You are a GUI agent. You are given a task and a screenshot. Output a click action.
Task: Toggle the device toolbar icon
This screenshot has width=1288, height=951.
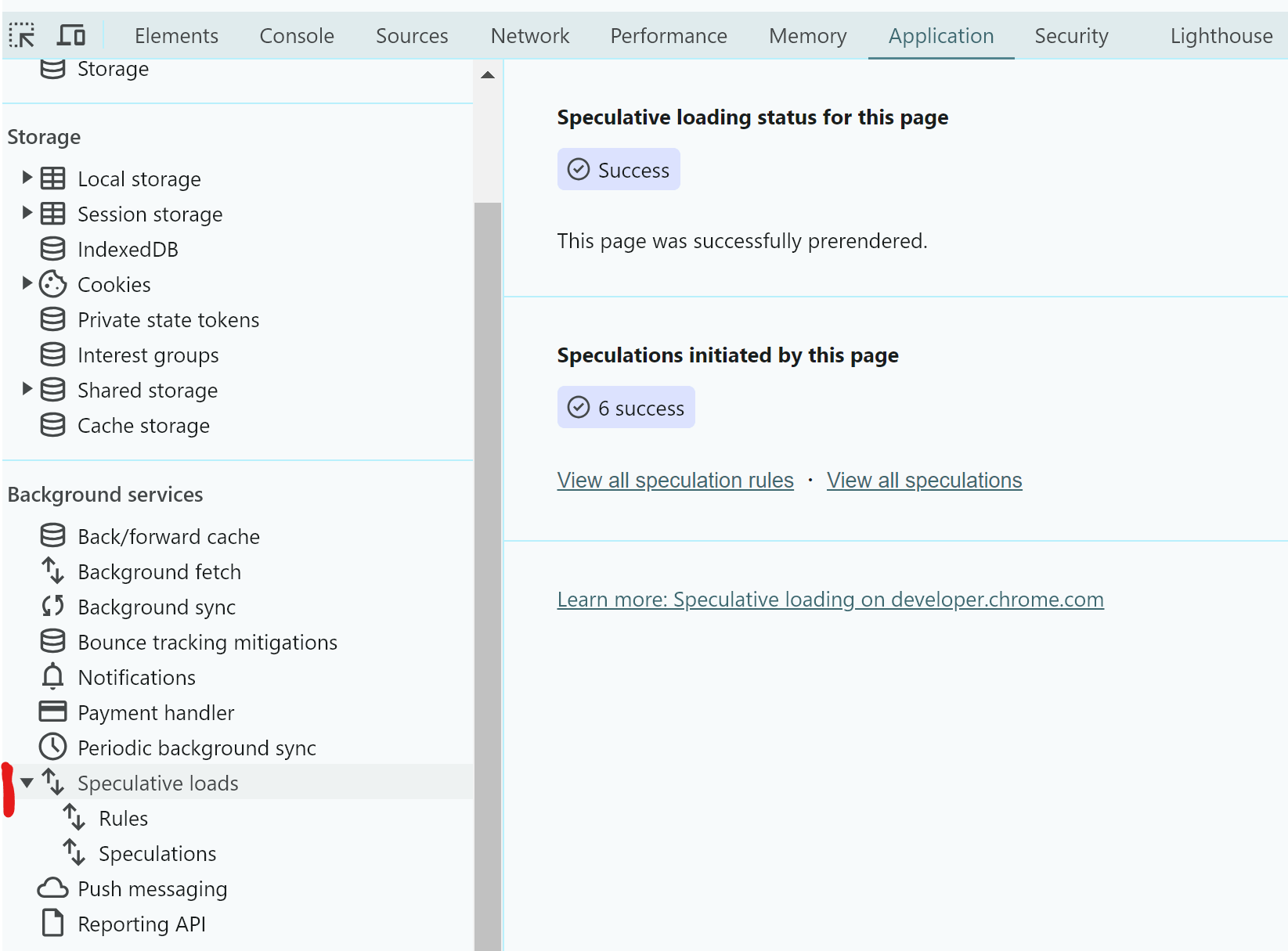point(71,35)
